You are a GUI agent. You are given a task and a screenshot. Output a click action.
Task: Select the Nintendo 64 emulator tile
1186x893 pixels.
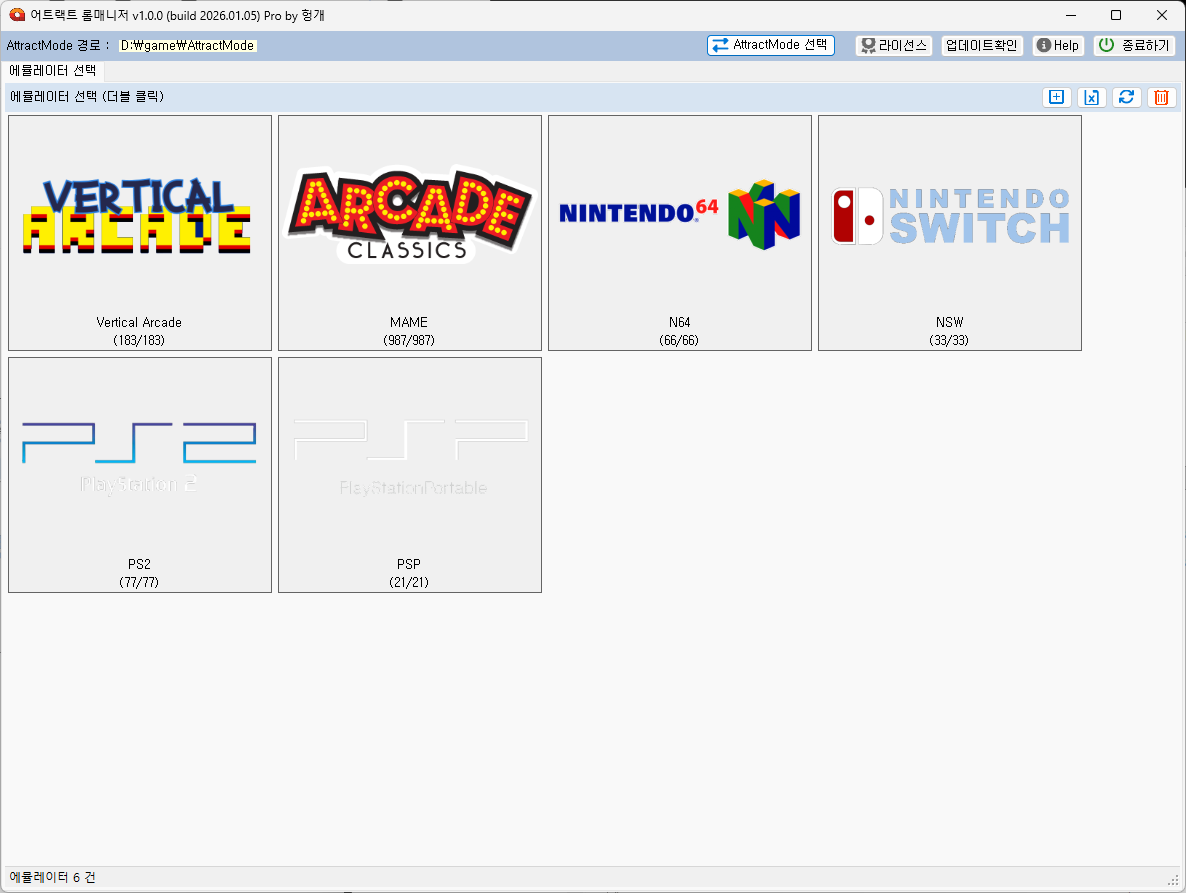(x=680, y=233)
